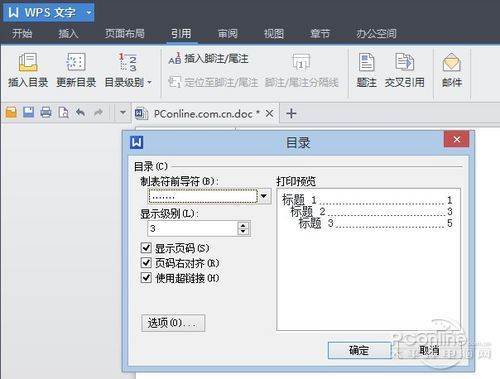Screen dimensions: 500x379
Task: Click the Insert Footnote/Endnote (插入脚注/尾注) icon
Action: (175, 58)
